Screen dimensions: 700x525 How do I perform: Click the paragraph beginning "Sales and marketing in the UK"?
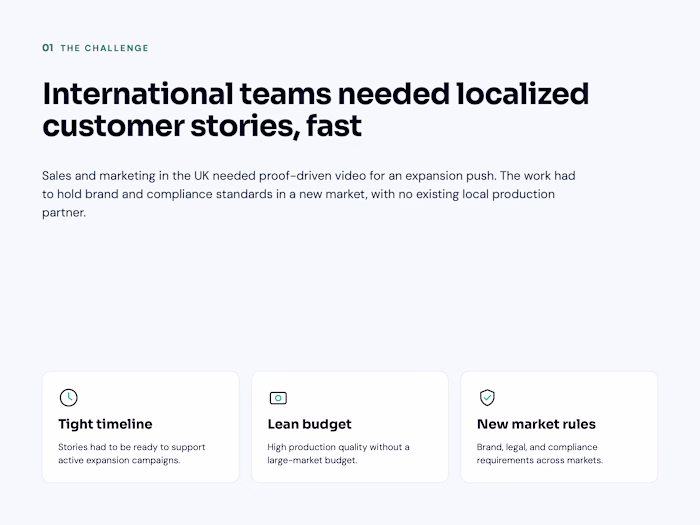click(308, 194)
